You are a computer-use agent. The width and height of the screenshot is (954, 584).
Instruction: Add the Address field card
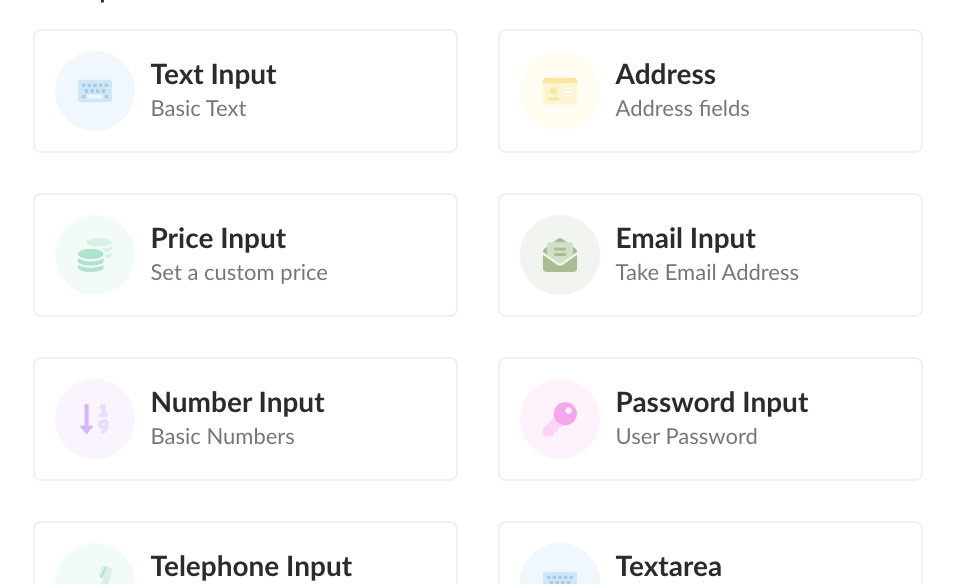point(710,91)
